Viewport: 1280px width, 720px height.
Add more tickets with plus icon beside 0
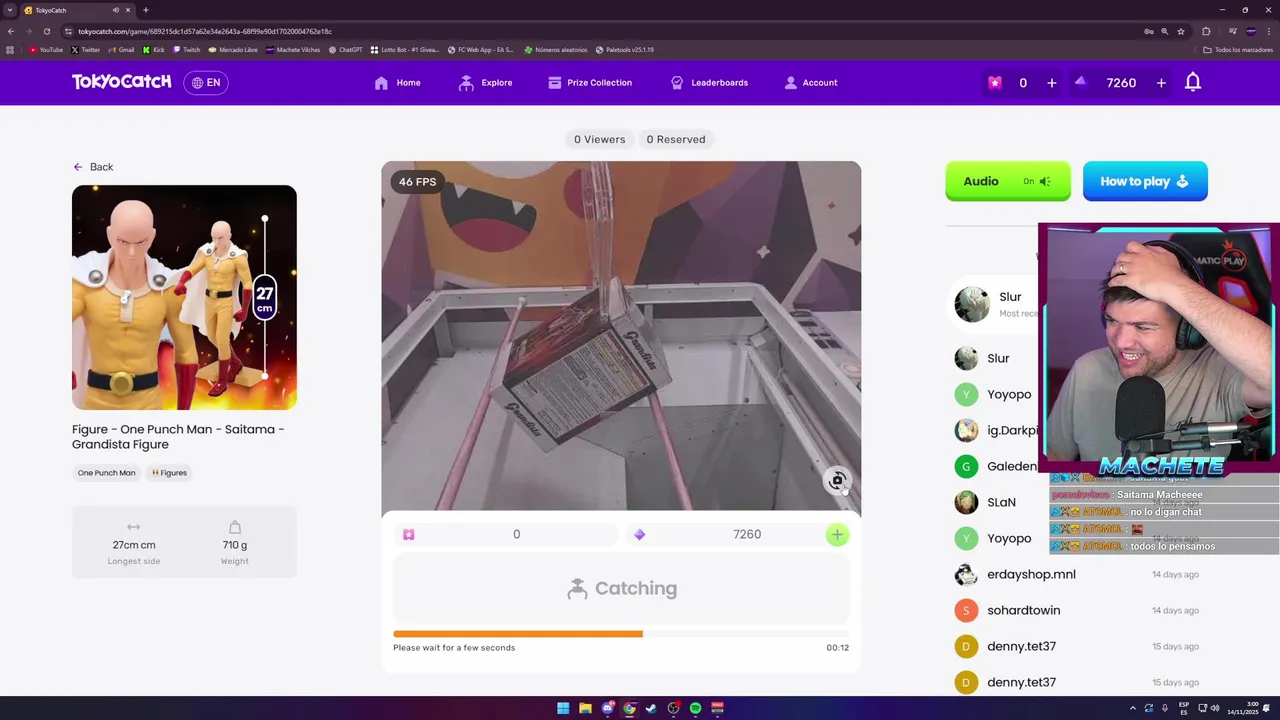coord(1051,83)
